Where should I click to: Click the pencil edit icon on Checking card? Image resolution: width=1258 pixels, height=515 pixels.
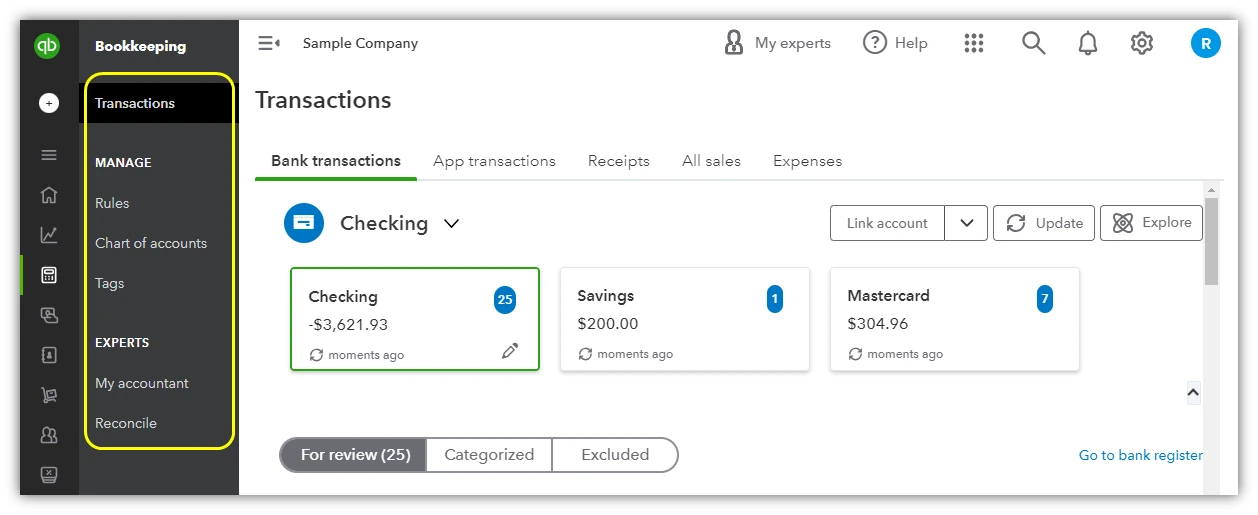510,351
